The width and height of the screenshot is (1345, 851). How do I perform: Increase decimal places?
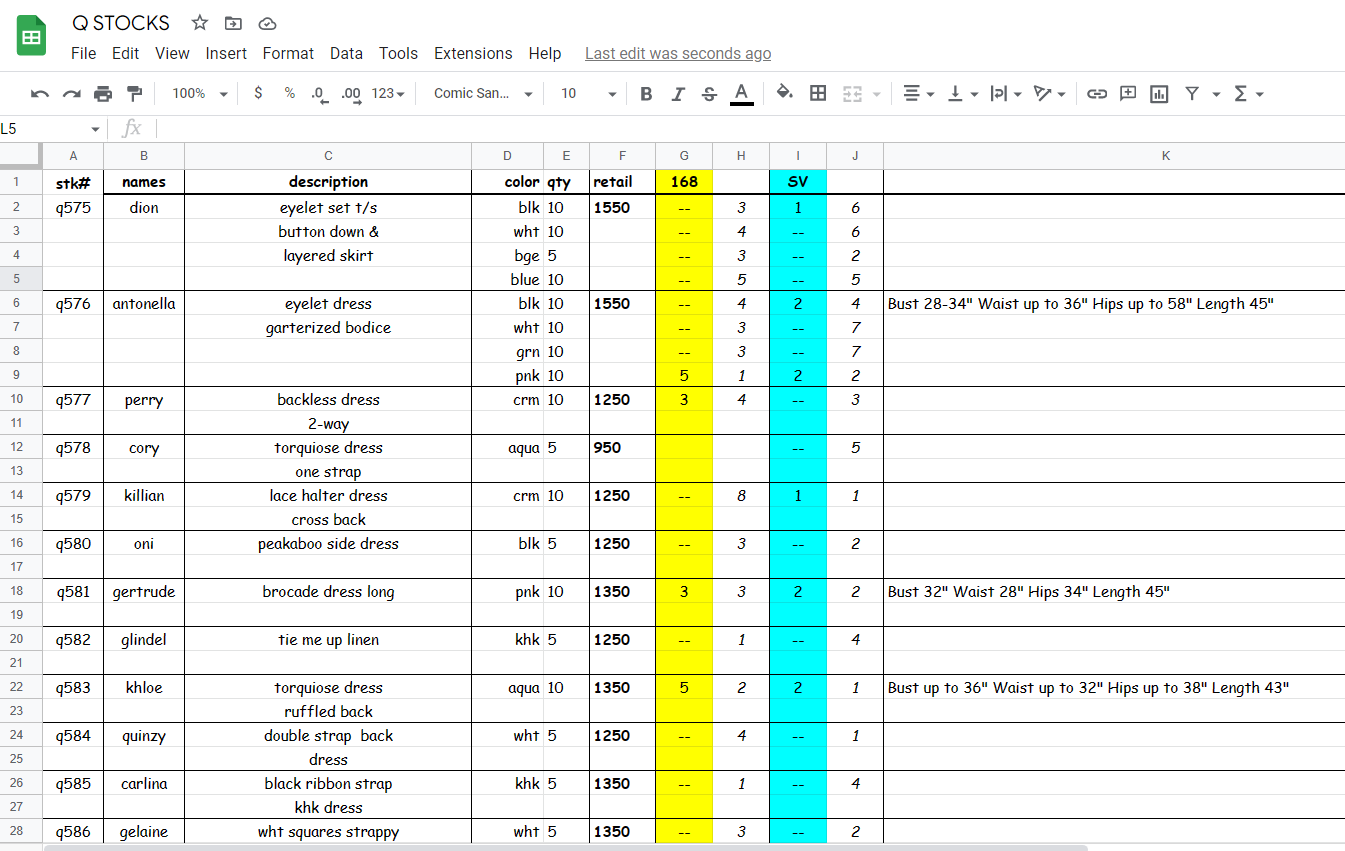pyautogui.click(x=351, y=93)
